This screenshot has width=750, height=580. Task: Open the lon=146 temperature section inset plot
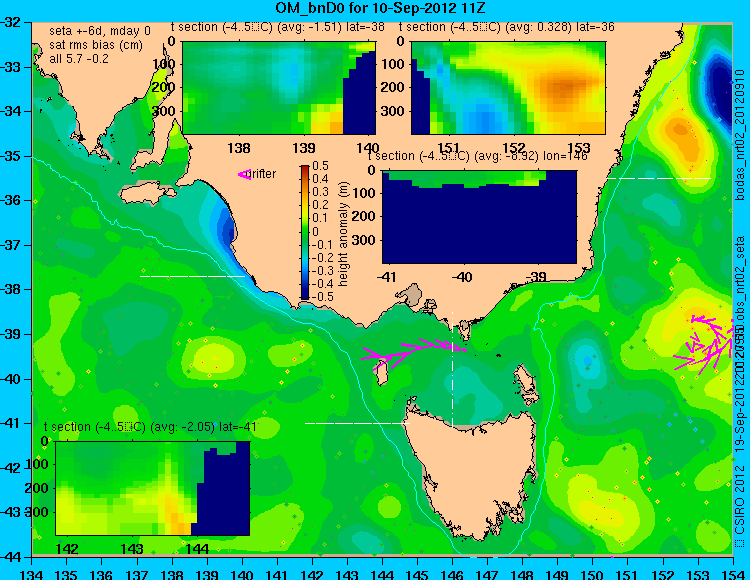click(x=480, y=217)
